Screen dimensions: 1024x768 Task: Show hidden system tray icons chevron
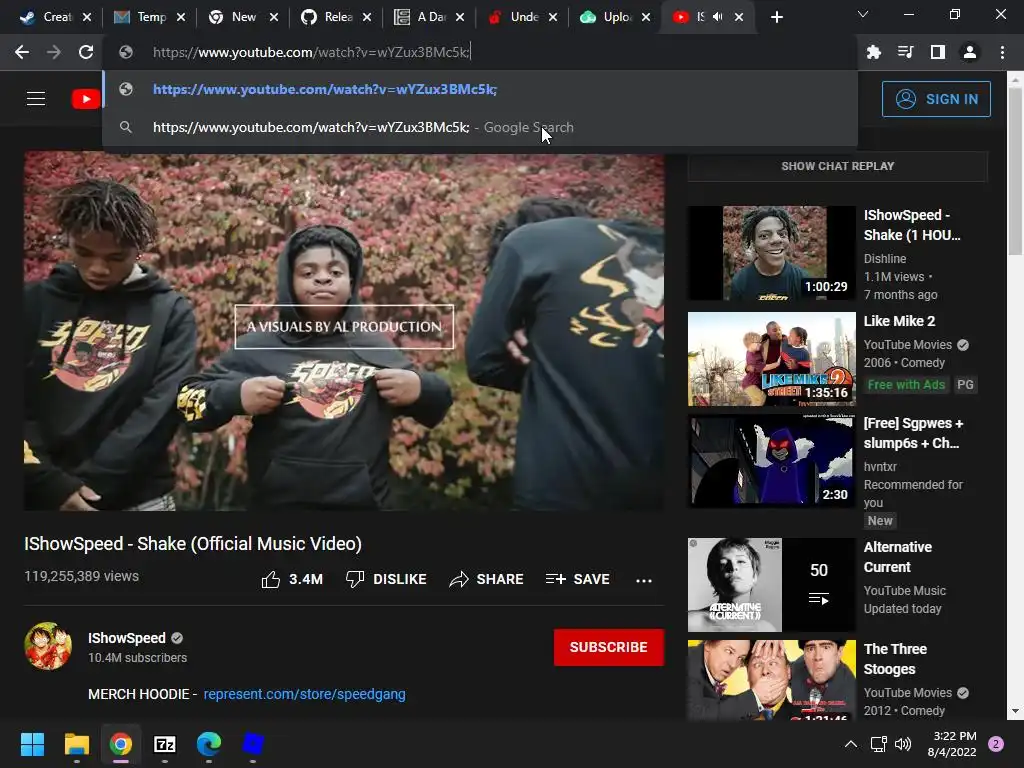click(x=851, y=744)
